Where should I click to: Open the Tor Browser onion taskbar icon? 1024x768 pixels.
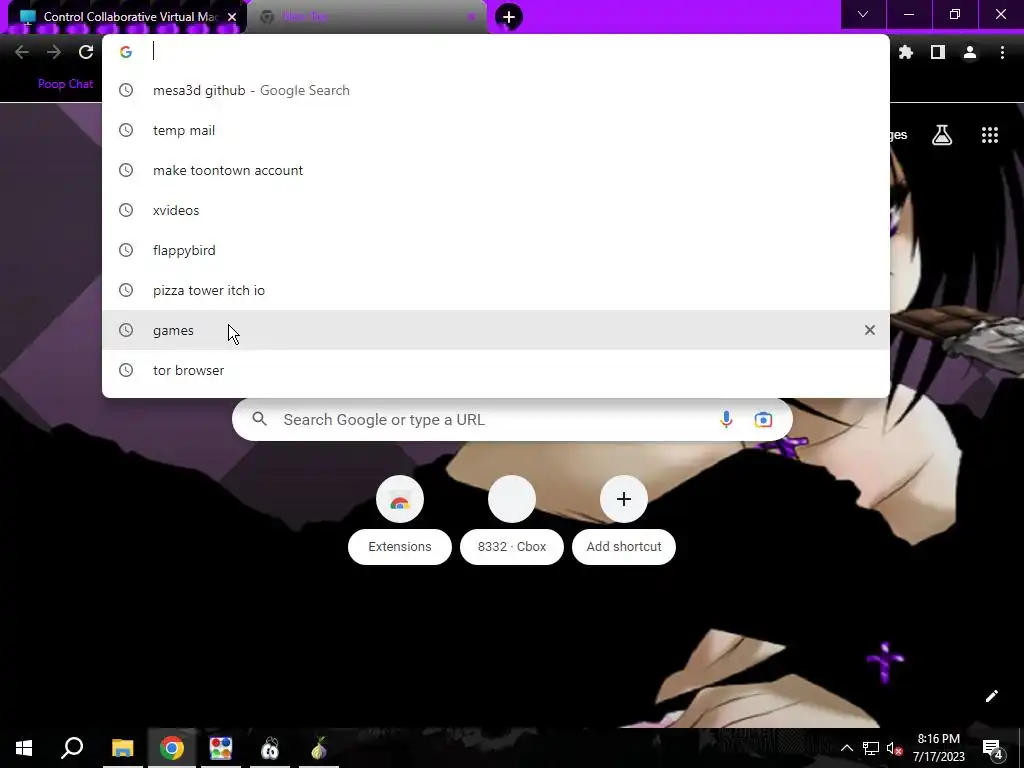click(319, 748)
